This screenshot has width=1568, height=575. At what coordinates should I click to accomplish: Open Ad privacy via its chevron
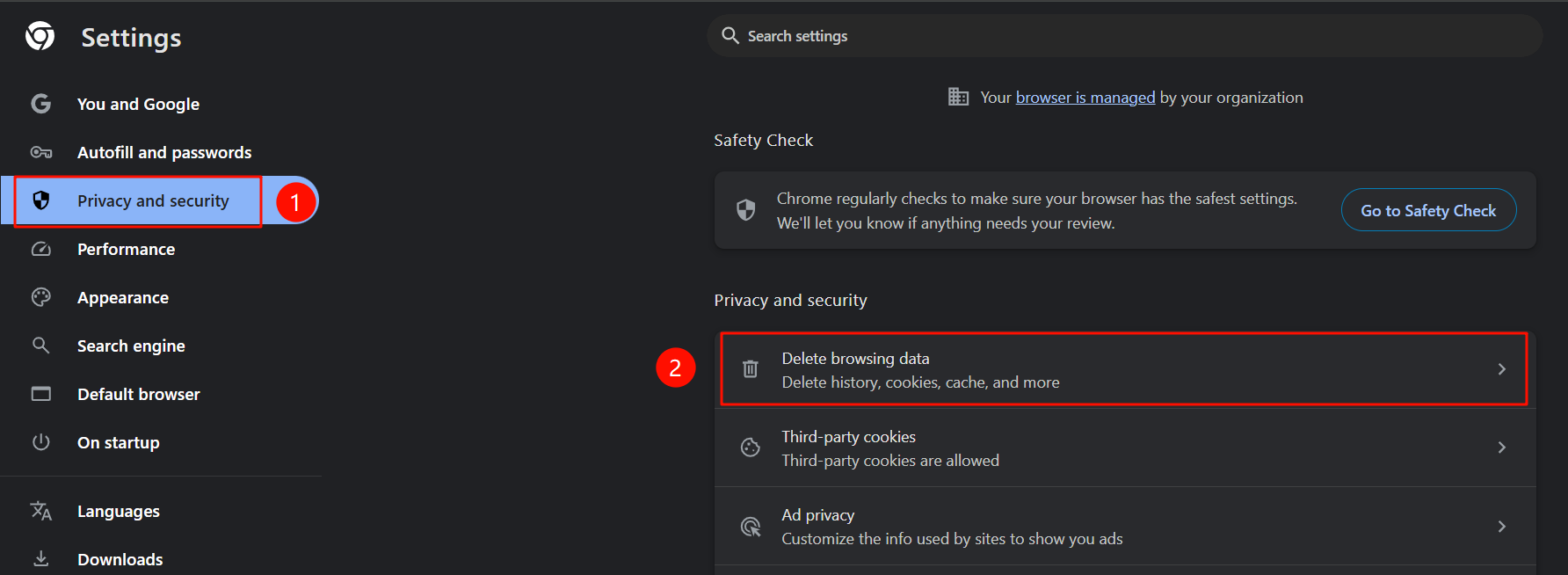[x=1501, y=526]
